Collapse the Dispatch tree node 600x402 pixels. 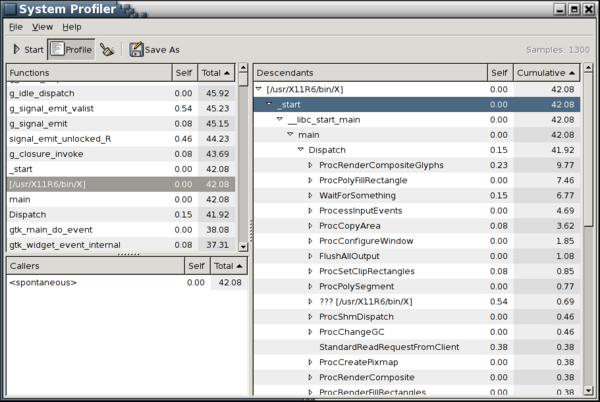point(300,149)
